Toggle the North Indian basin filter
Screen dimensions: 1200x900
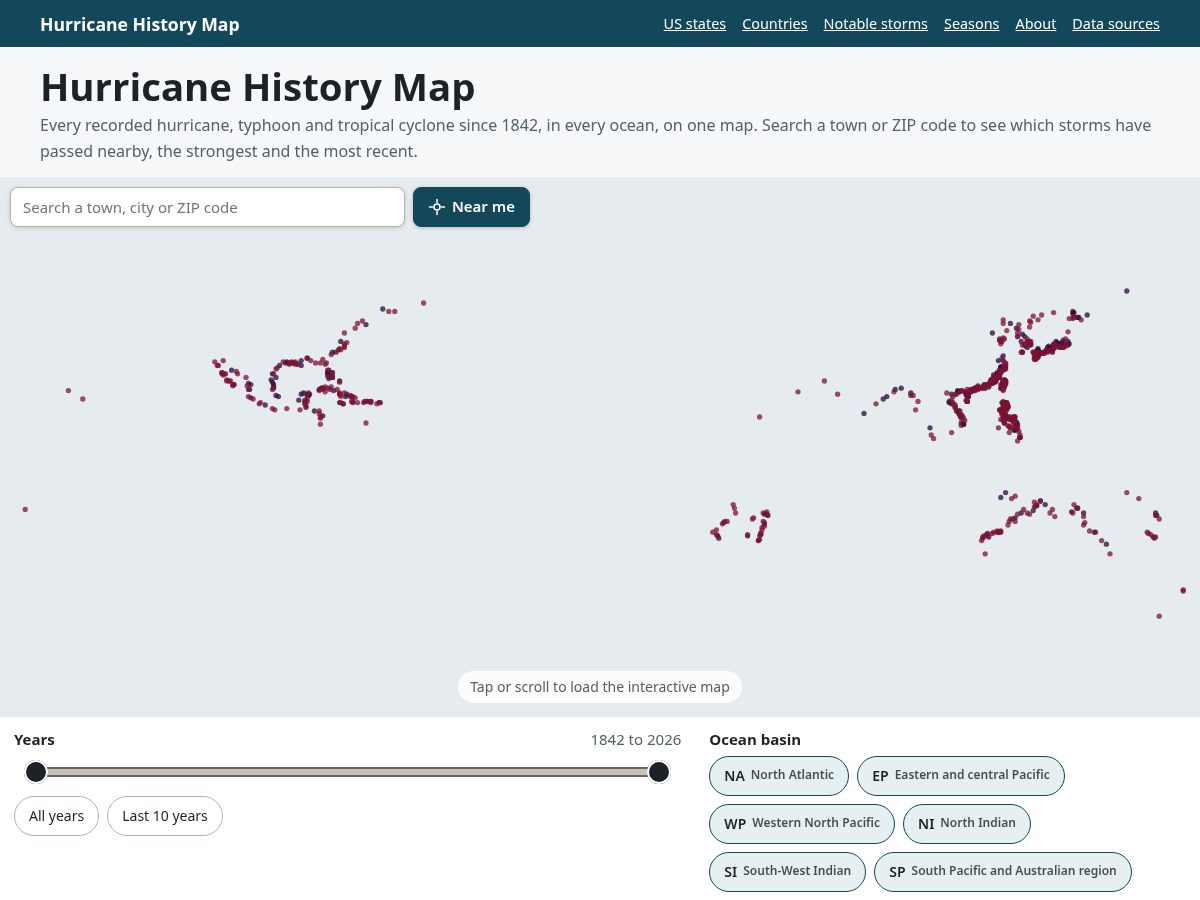[967, 824]
